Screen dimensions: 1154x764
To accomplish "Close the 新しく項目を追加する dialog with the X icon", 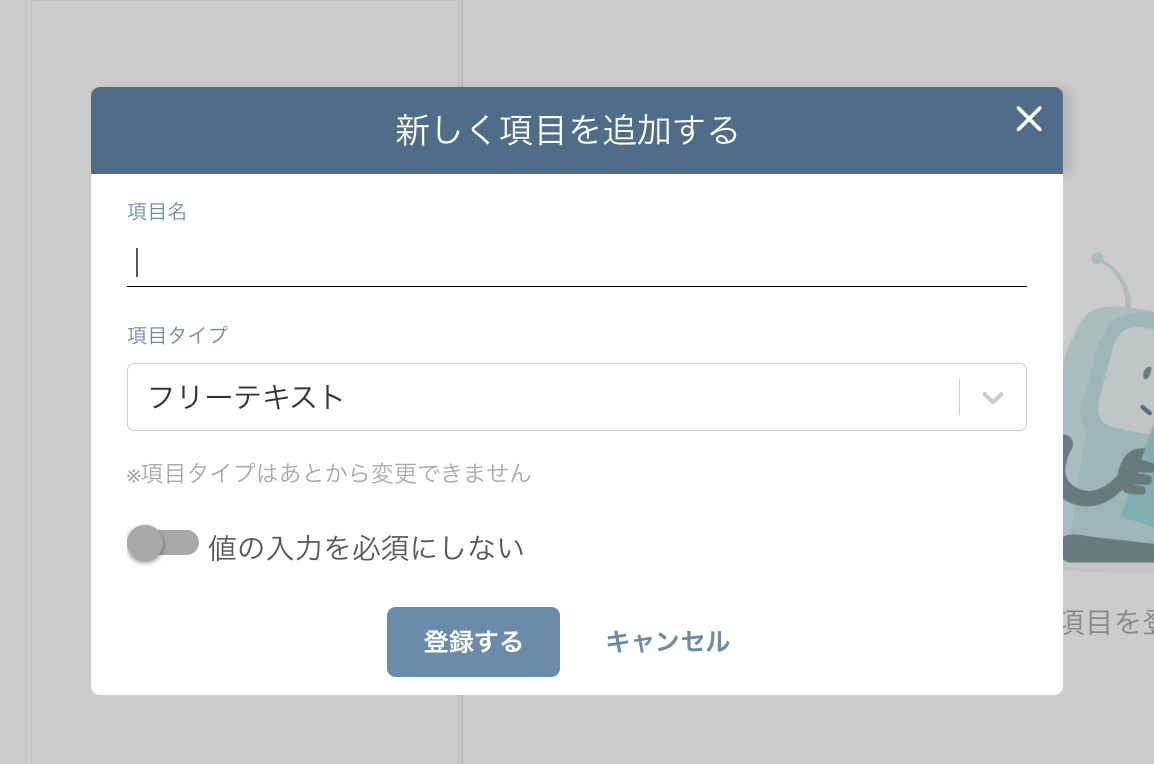I will tap(1028, 119).
